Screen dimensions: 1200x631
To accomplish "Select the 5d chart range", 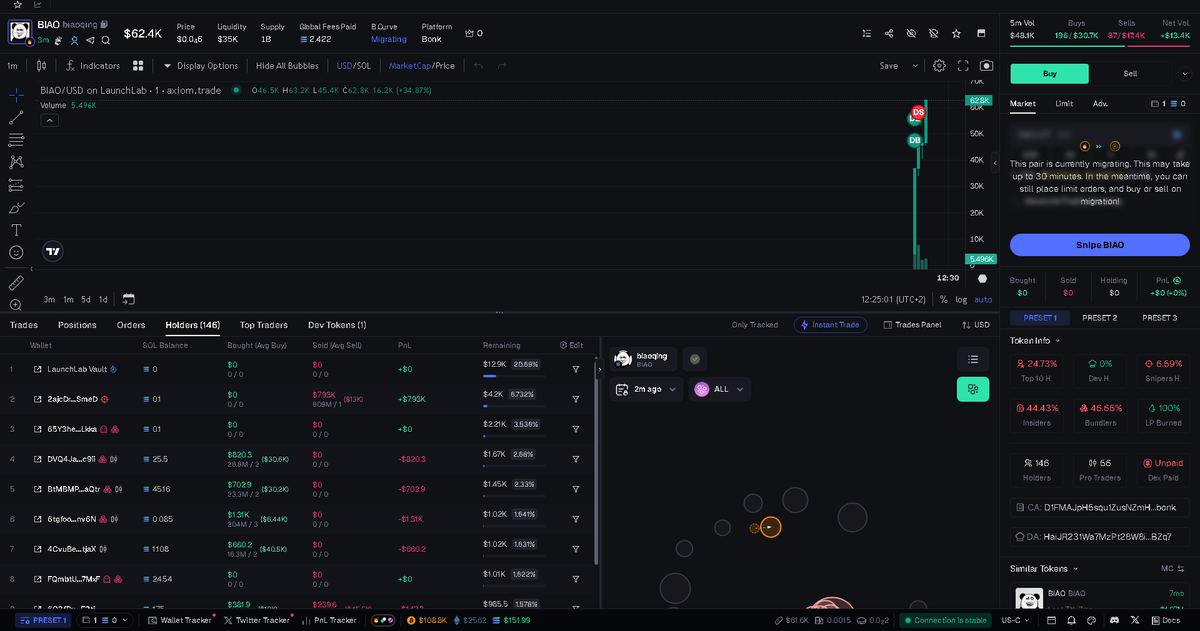I will 87,299.
